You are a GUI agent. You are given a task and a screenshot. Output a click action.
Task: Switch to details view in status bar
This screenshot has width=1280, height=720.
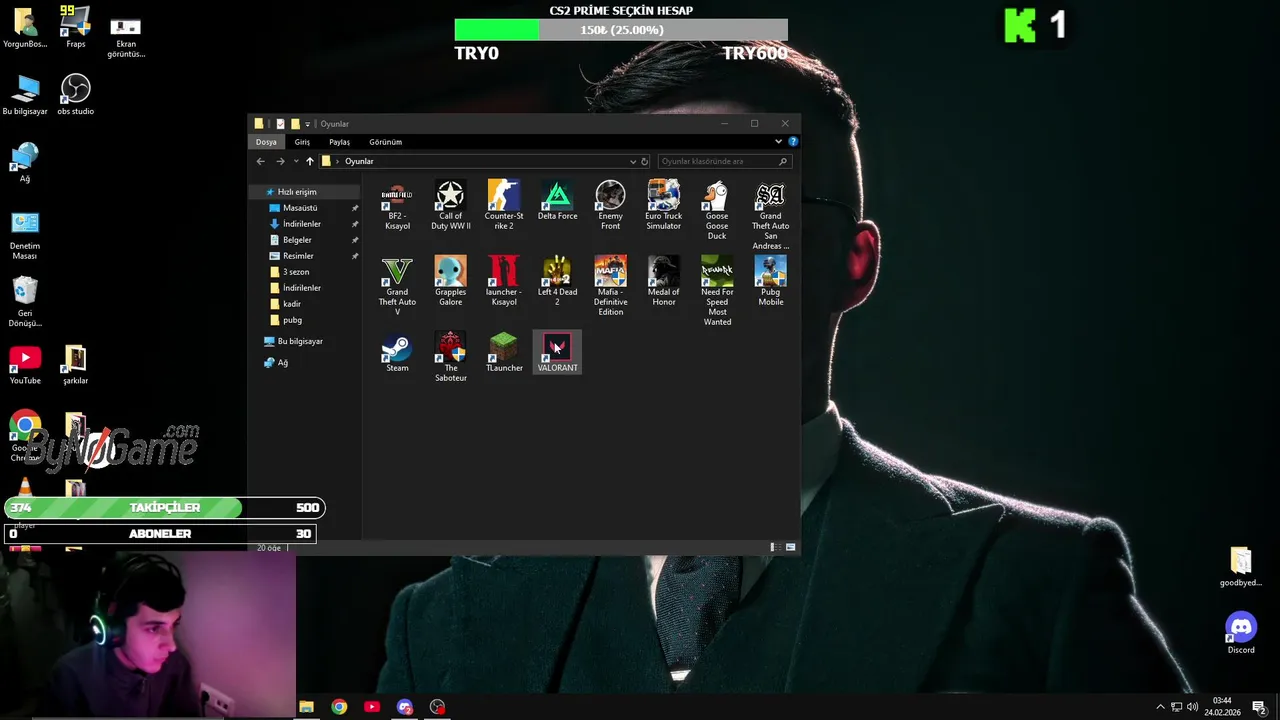[773, 547]
